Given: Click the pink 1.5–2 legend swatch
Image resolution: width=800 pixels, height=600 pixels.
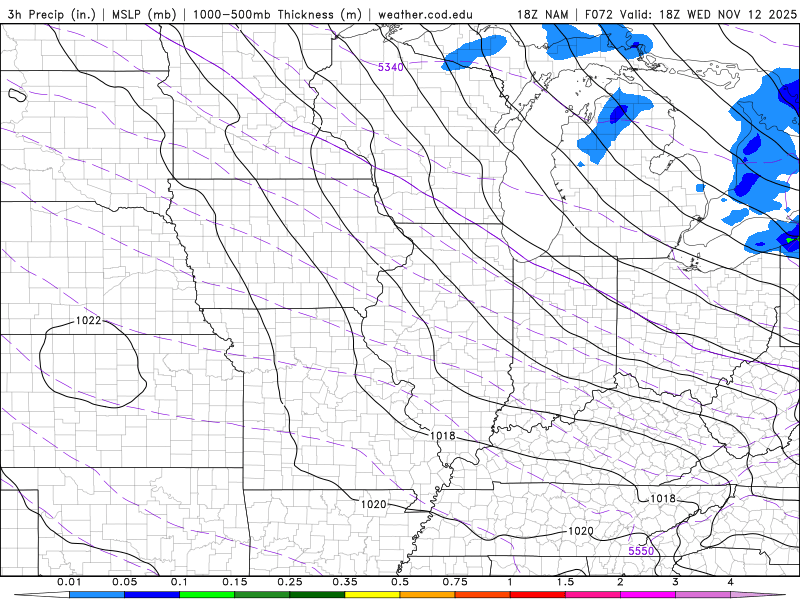Looking at the screenshot, I should click(593, 595).
